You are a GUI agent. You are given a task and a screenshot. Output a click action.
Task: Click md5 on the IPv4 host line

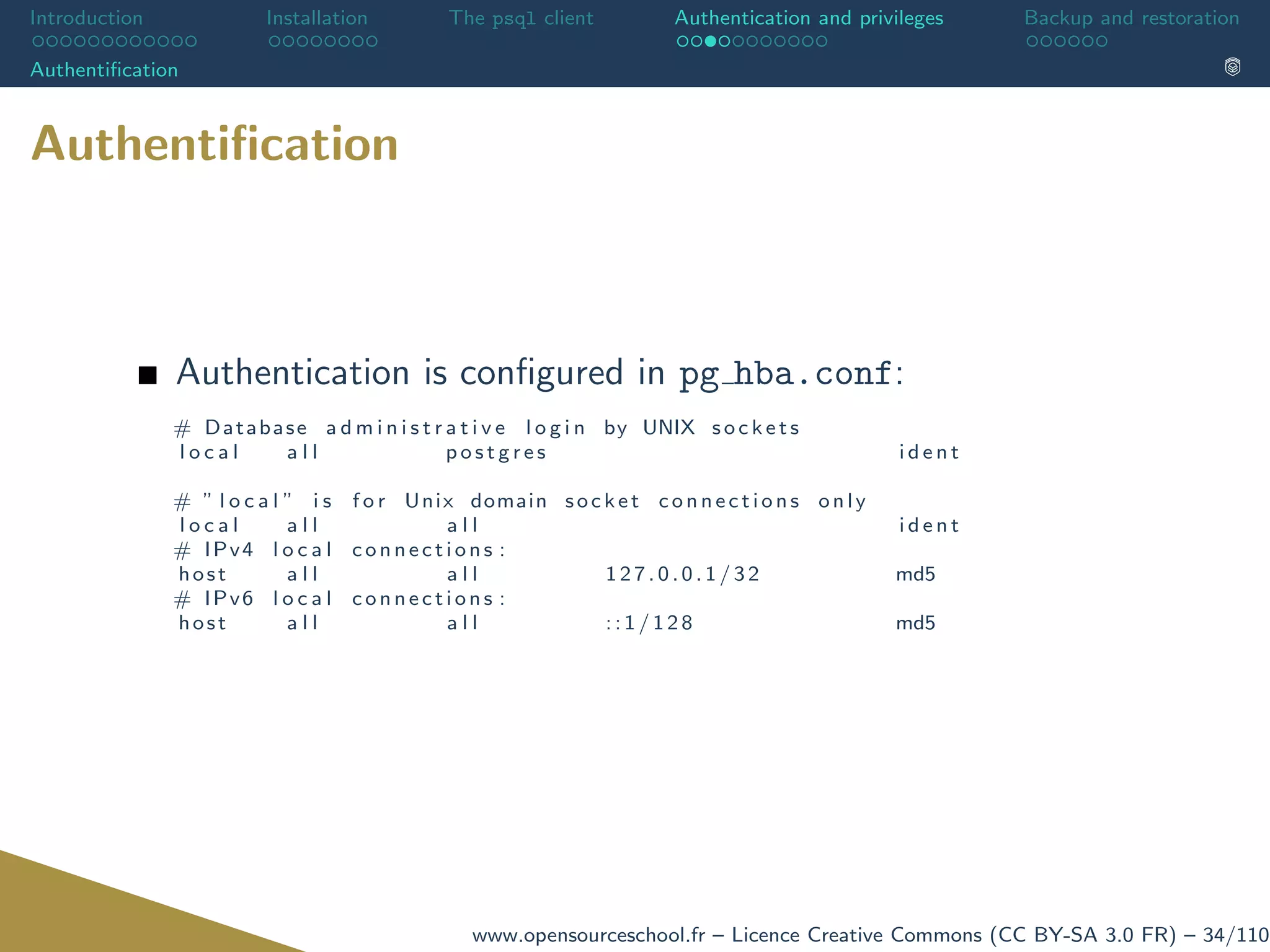916,575
